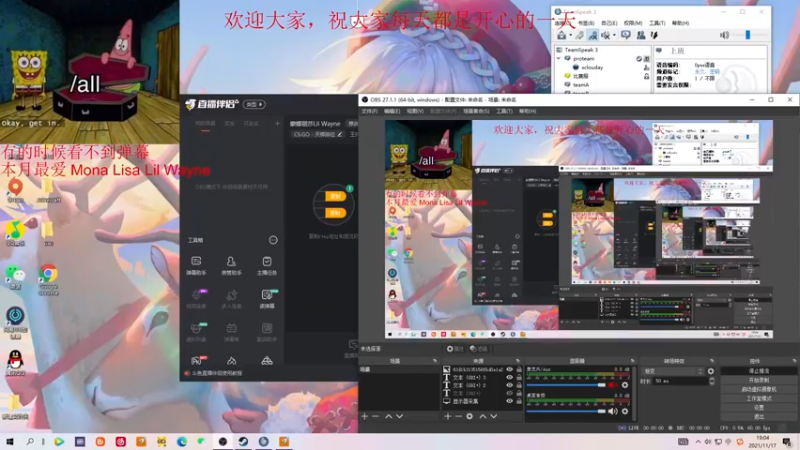Screen dimensions: 800x450
Task: Unmute the 麦克风/Aux channel with the red speaker
Action: (x=613, y=385)
